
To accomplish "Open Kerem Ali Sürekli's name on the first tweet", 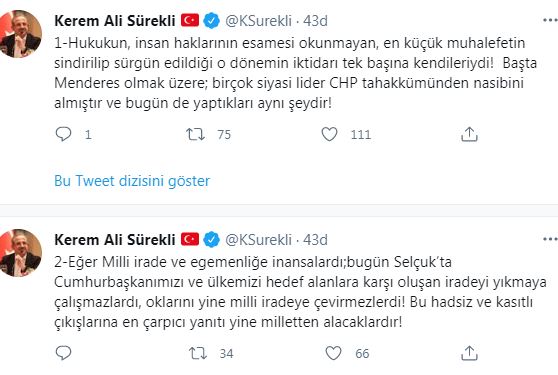I will (x=115, y=21).
